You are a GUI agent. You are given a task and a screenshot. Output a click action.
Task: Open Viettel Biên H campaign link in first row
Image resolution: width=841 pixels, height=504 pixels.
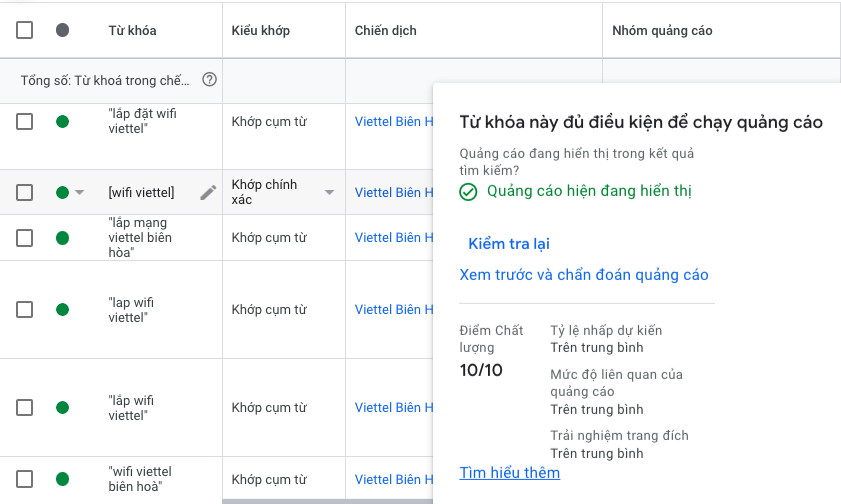(x=394, y=122)
